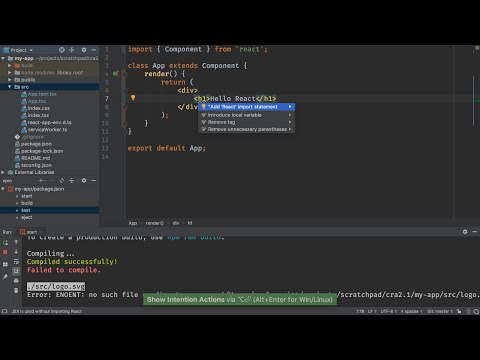
Task: Switch to the start run tab
Action: pos(31,232)
